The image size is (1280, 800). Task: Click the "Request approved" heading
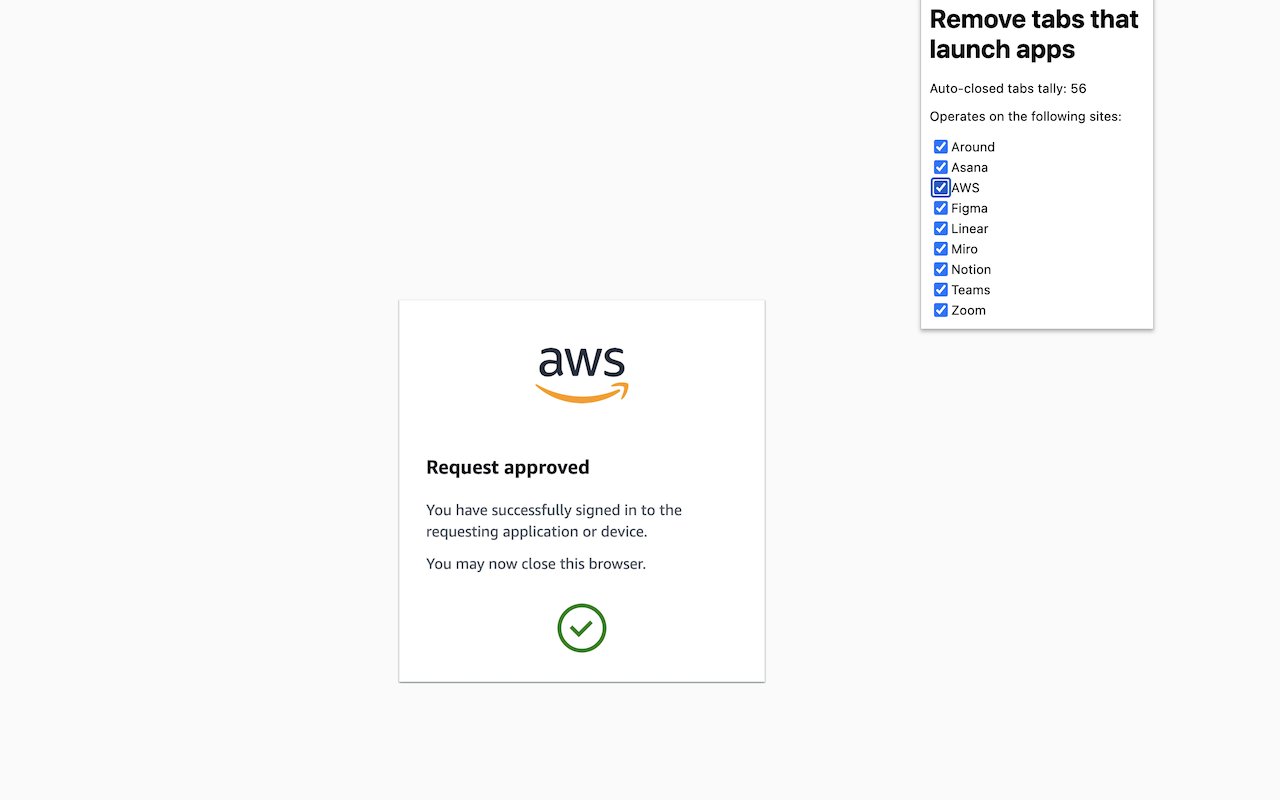[x=507, y=467]
